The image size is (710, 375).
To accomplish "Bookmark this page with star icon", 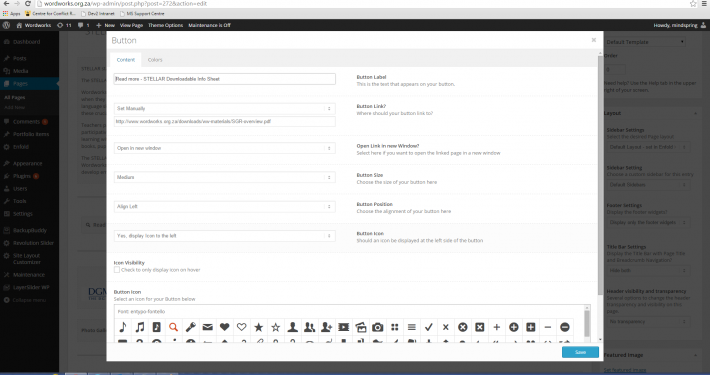I will click(693, 4).
